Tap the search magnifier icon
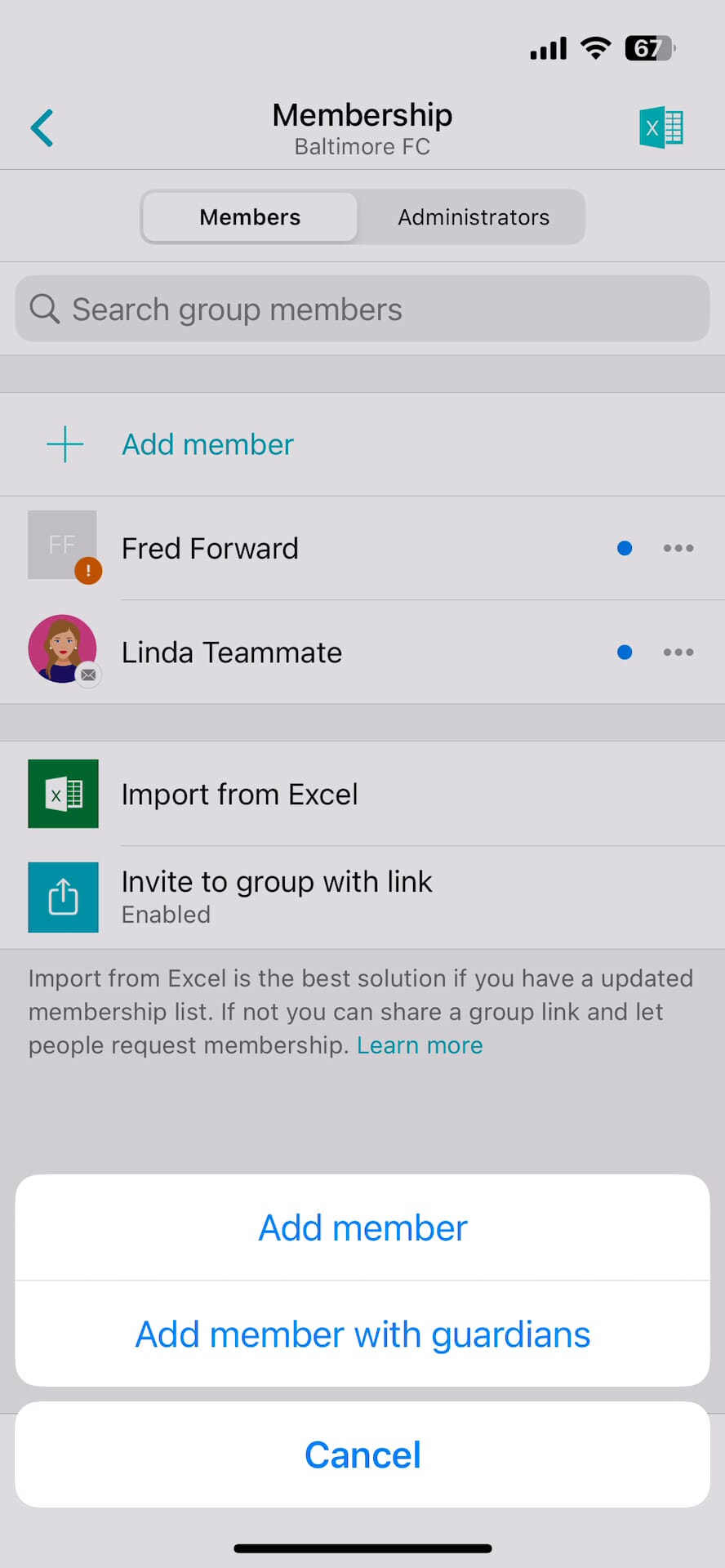The image size is (725, 1568). pyautogui.click(x=44, y=309)
